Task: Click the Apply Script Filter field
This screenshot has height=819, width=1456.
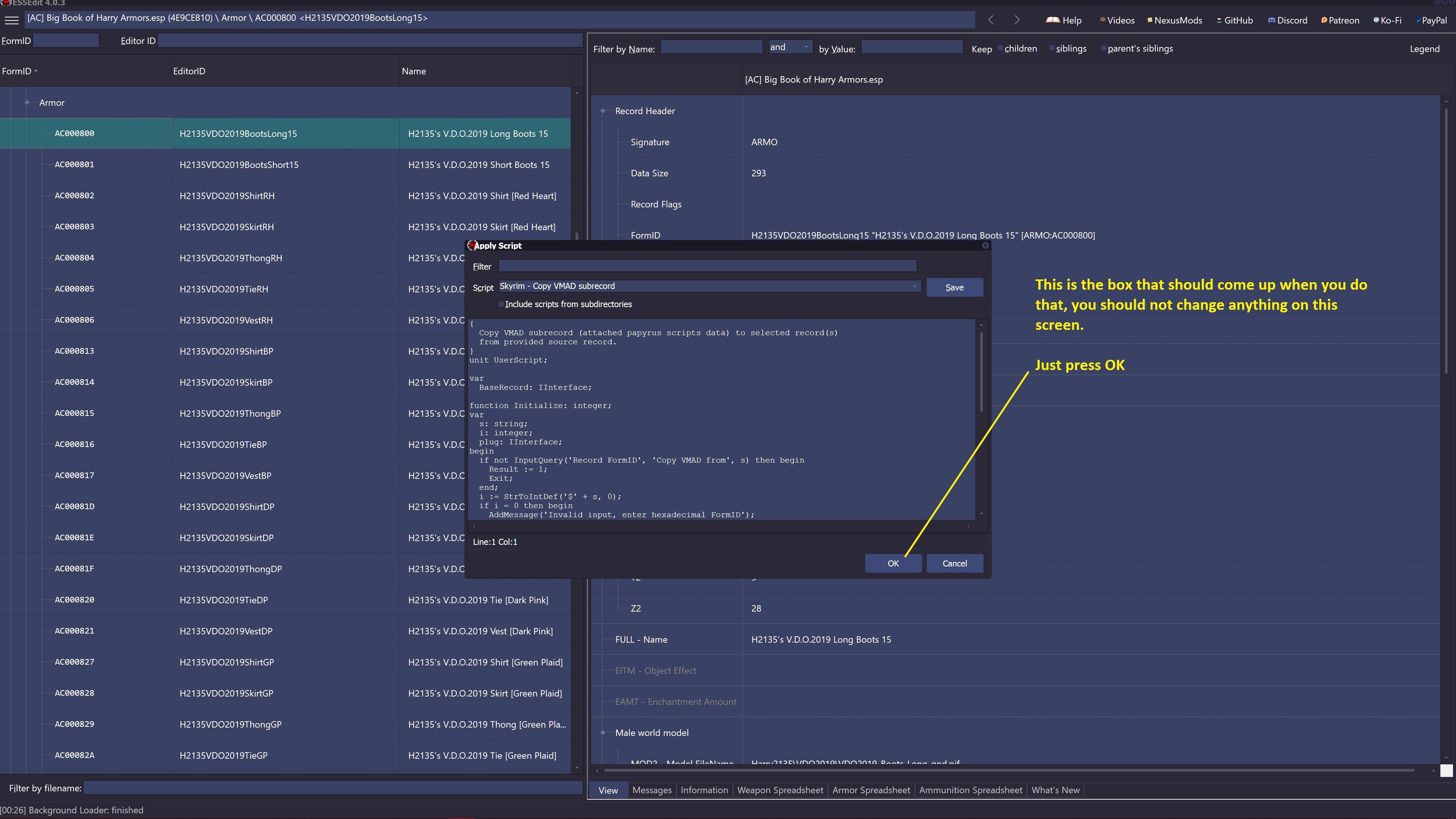Action: pos(707,266)
